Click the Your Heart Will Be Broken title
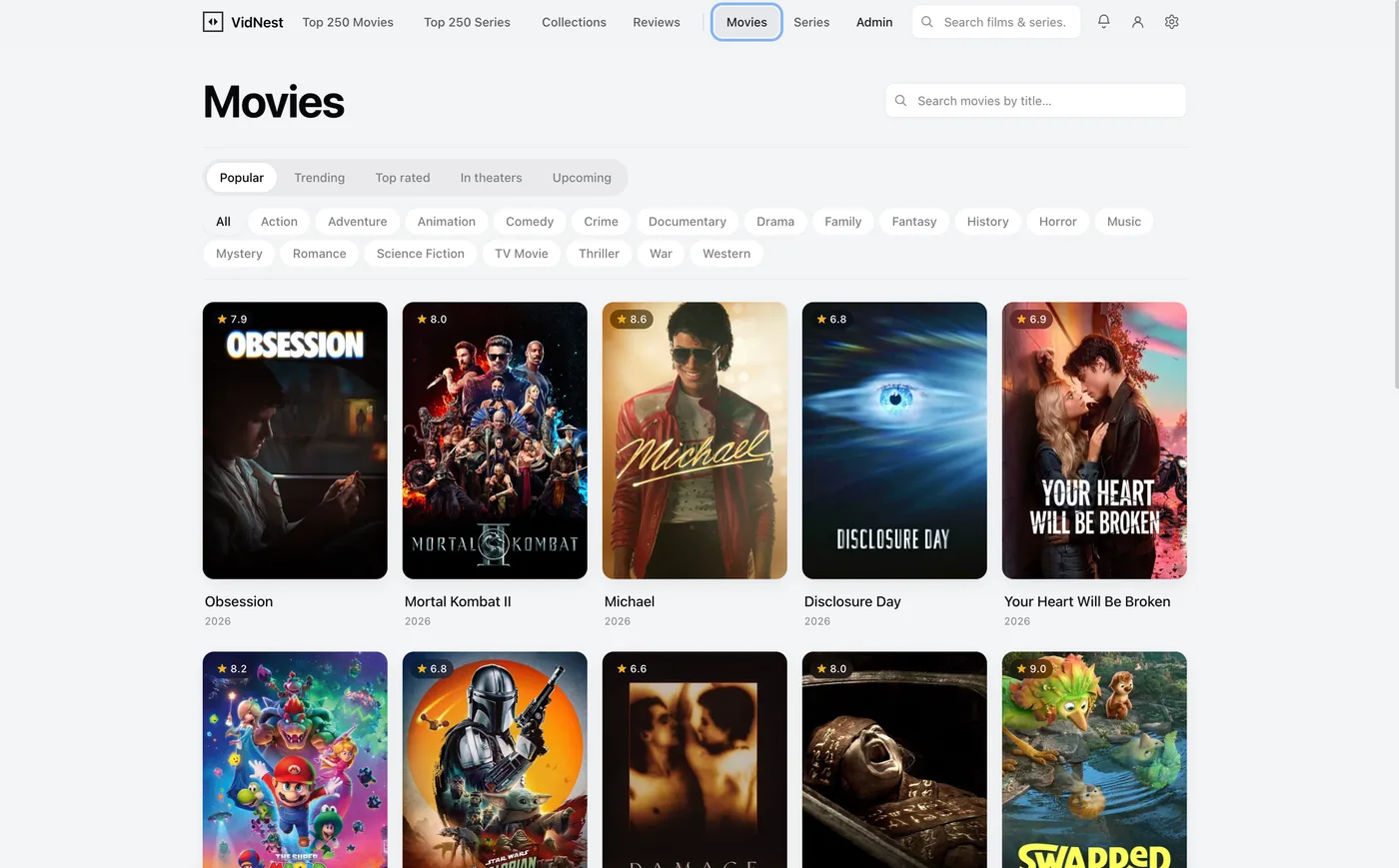This screenshot has height=868, width=1399. [1087, 601]
